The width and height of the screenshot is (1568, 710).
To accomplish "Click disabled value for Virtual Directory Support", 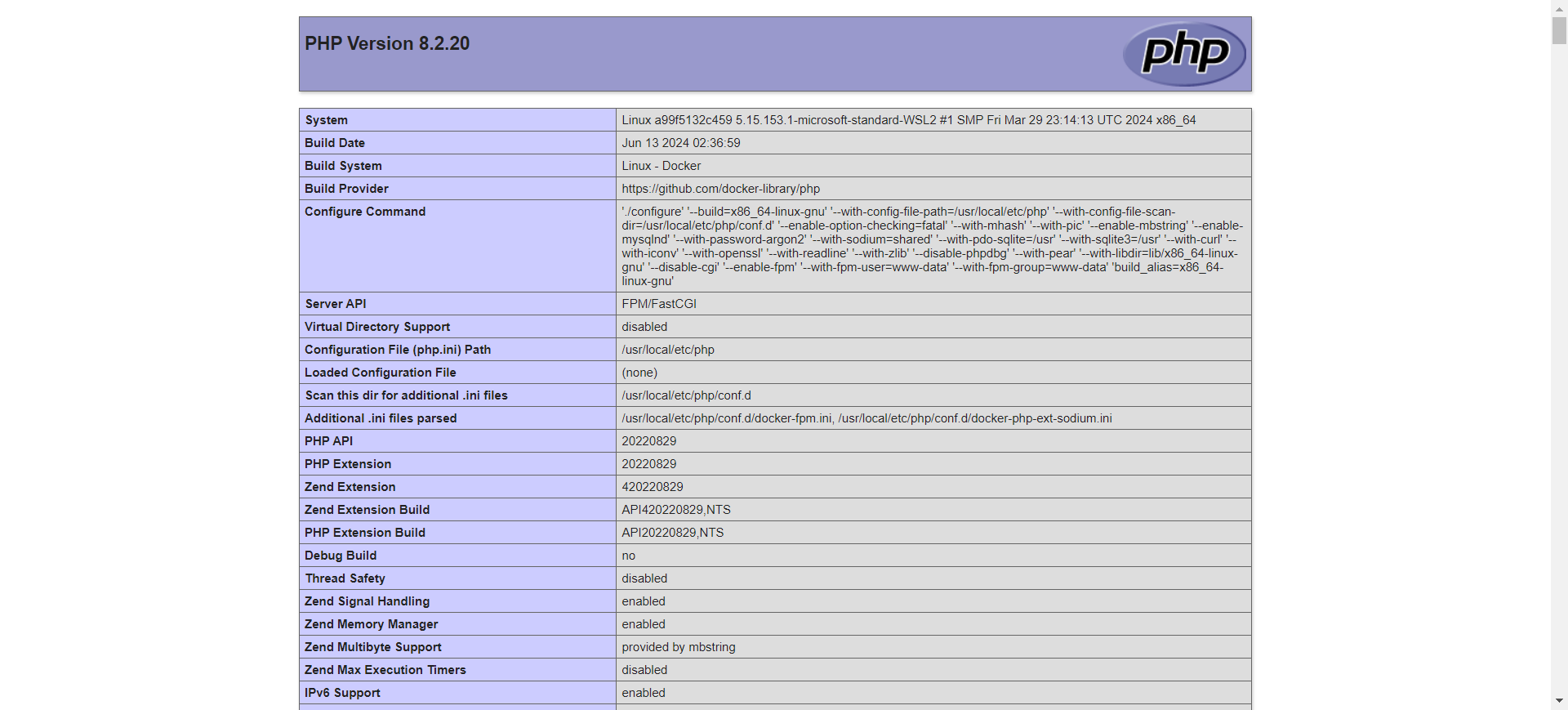I will [644, 327].
